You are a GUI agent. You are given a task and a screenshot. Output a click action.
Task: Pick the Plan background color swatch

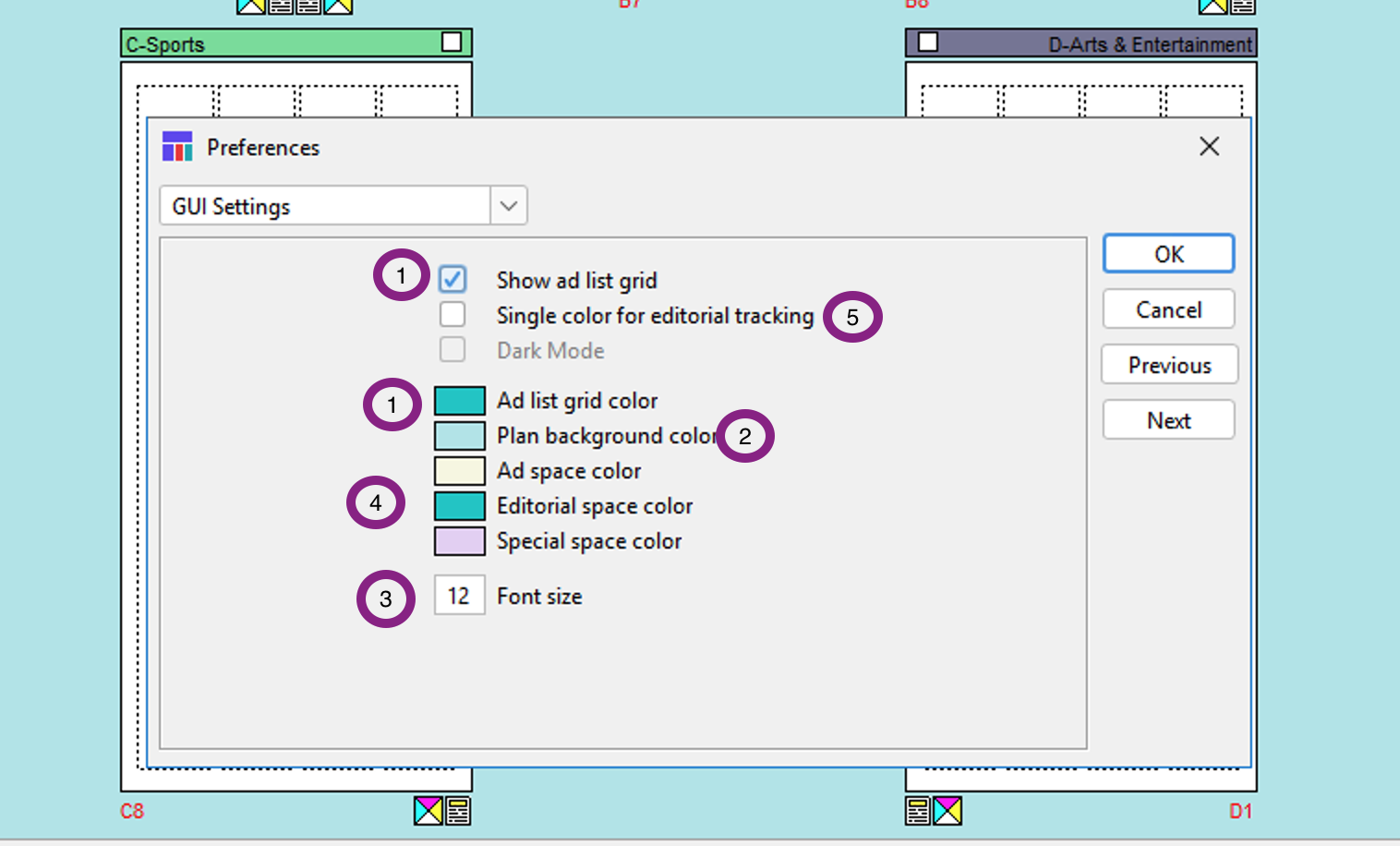click(460, 436)
